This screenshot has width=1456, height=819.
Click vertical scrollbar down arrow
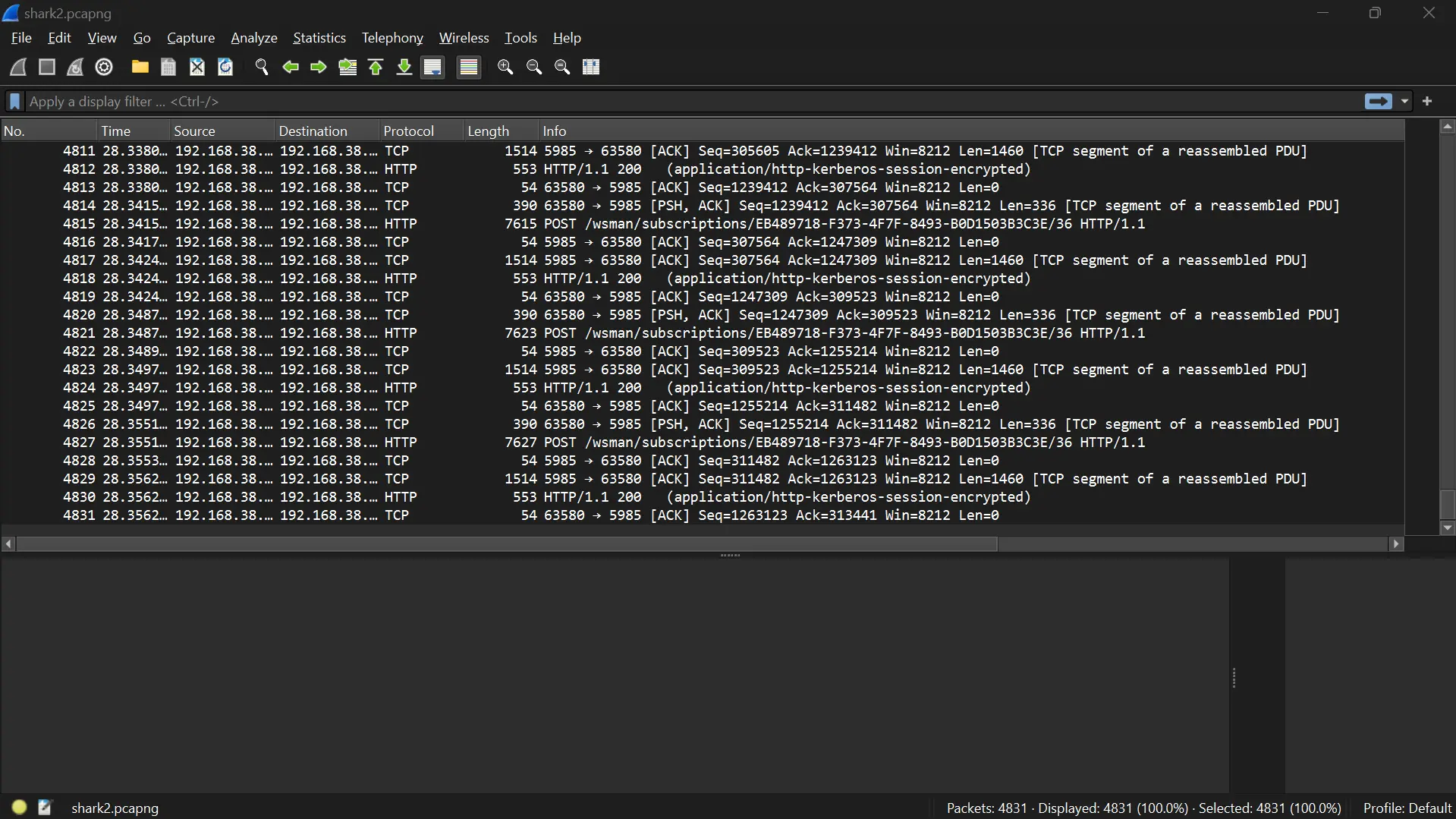tap(1447, 528)
